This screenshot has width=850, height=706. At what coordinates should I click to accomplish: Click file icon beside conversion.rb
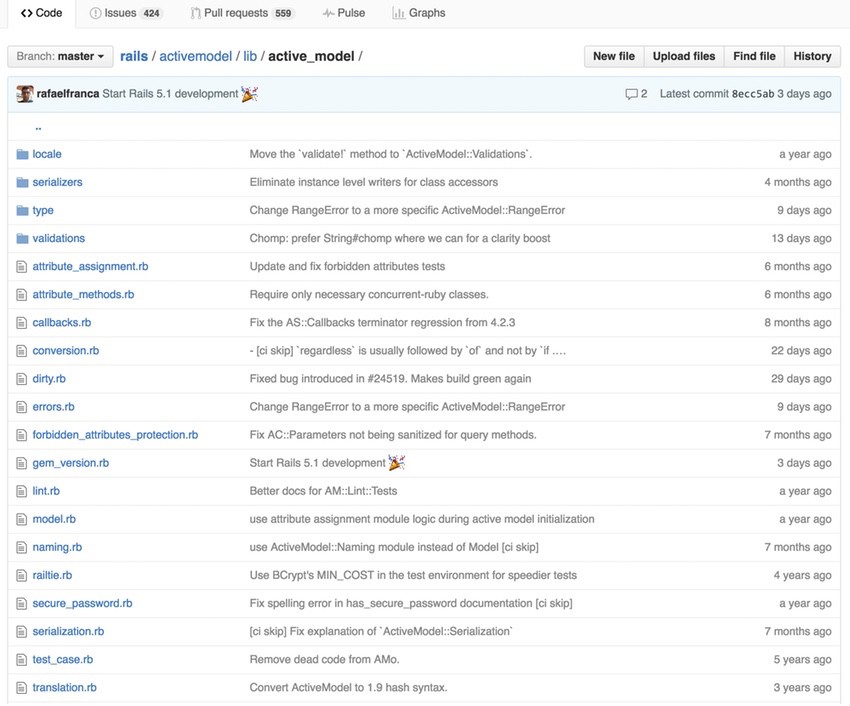tap(22, 351)
